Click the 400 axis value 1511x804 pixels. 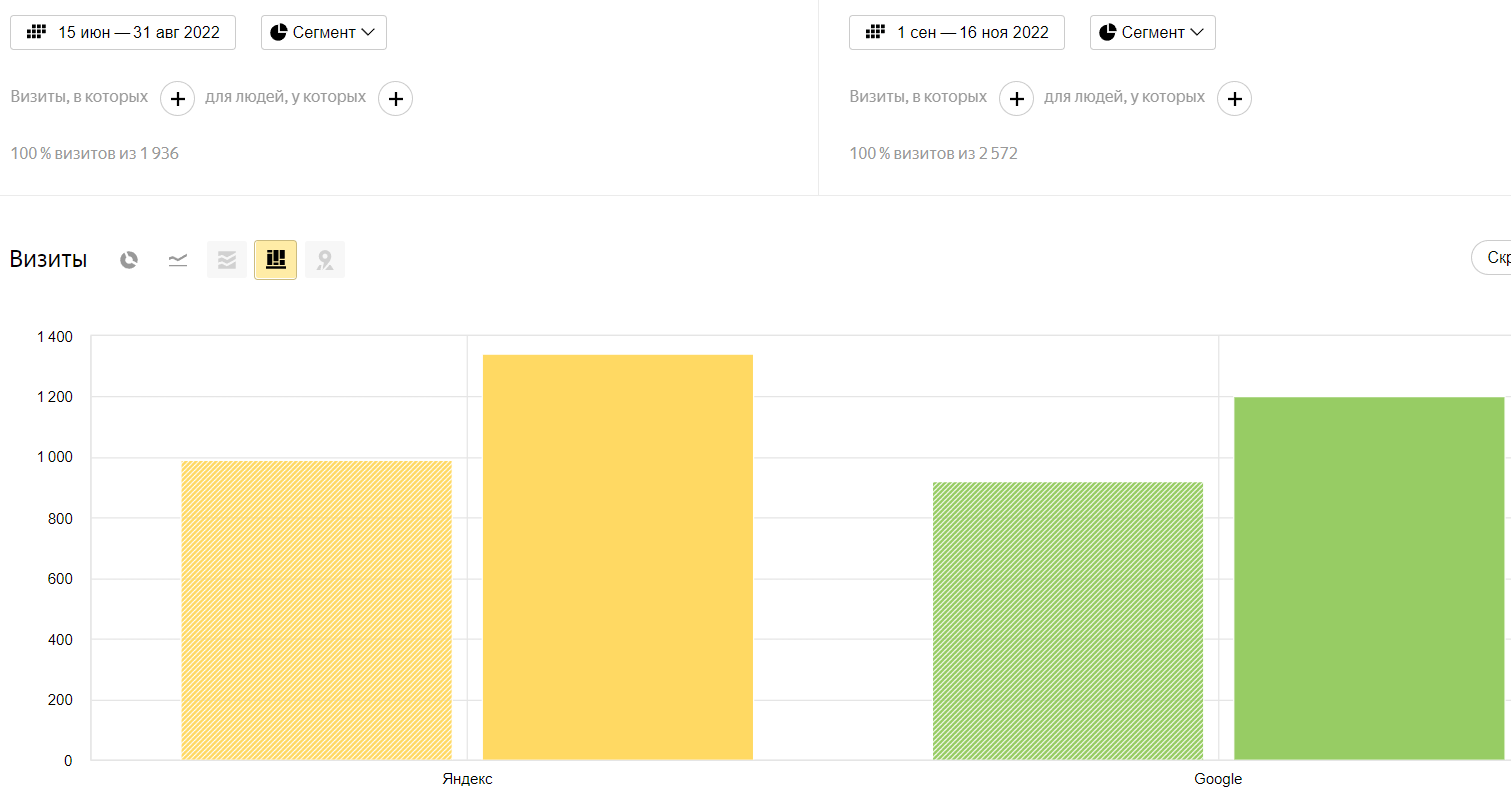[x=60, y=639]
